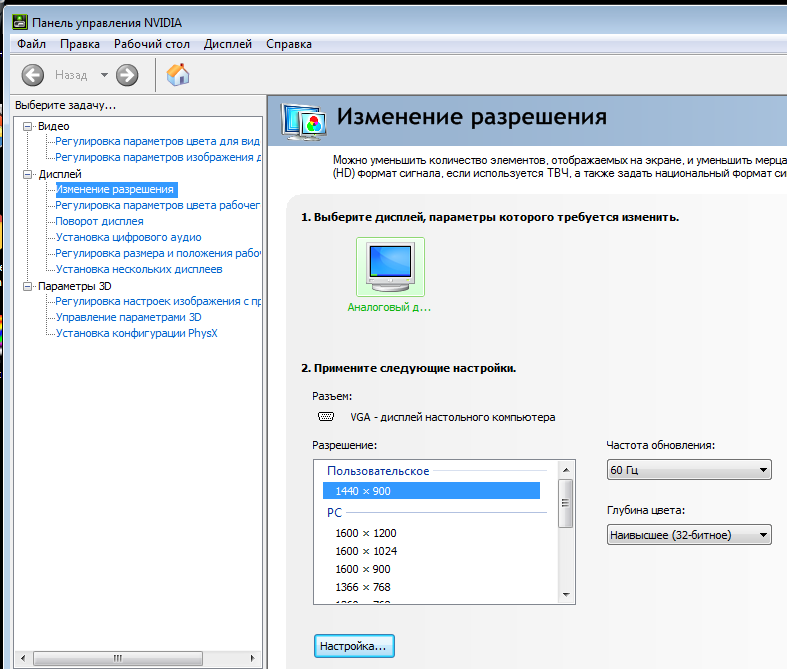Open the Home page icon

pyautogui.click(x=178, y=75)
